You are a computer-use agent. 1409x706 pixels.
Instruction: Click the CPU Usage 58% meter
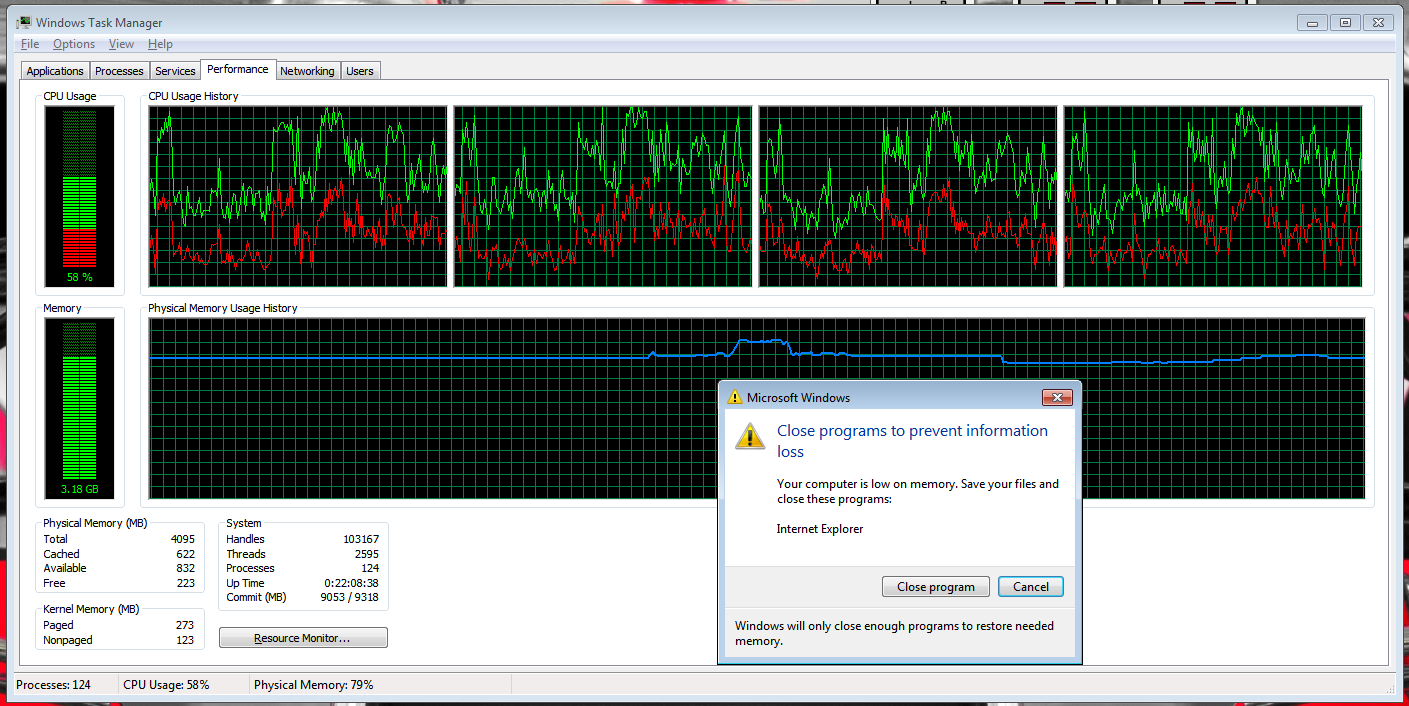pos(79,196)
